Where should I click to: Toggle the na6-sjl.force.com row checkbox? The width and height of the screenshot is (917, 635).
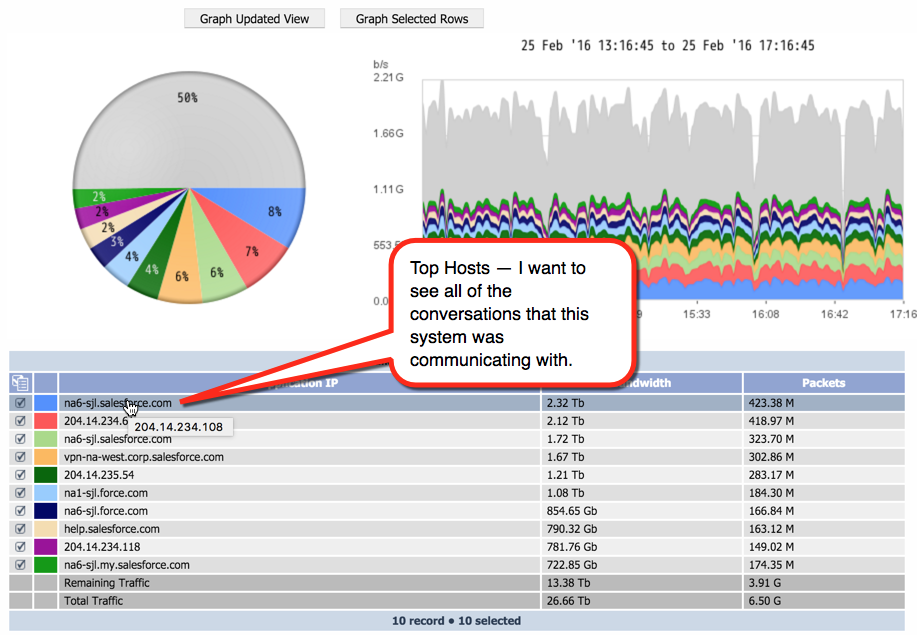click(x=20, y=511)
